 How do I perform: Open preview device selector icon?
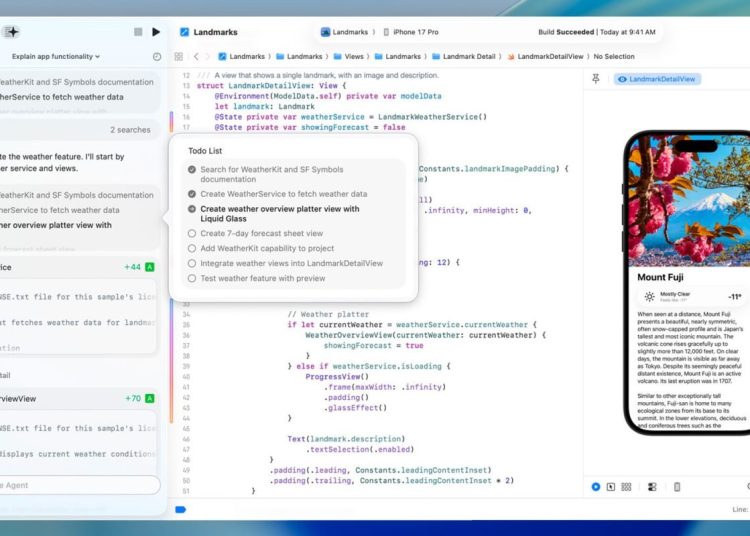(677, 487)
